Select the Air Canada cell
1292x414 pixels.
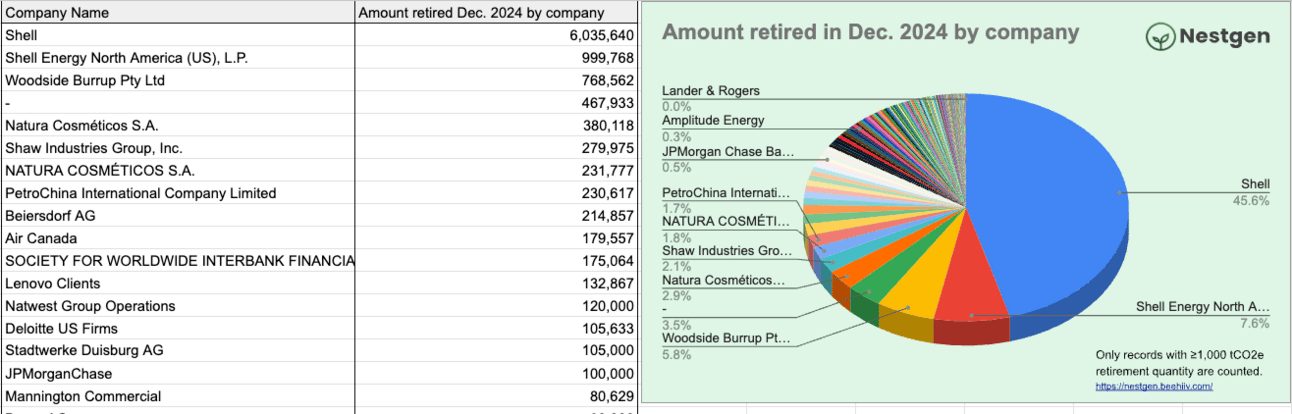pos(178,238)
